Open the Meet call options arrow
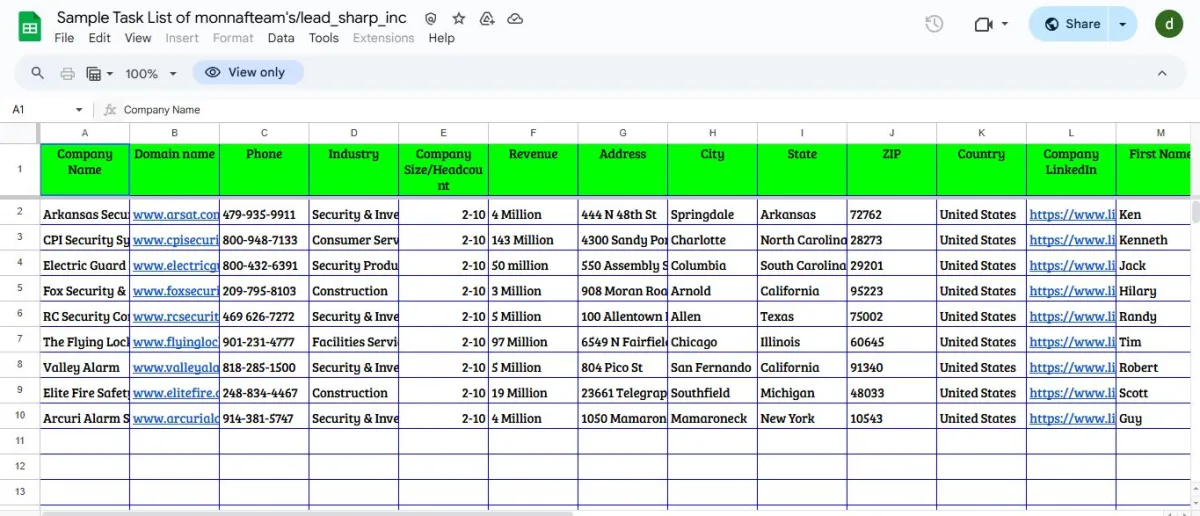This screenshot has height=516, width=1200. pos(1005,24)
